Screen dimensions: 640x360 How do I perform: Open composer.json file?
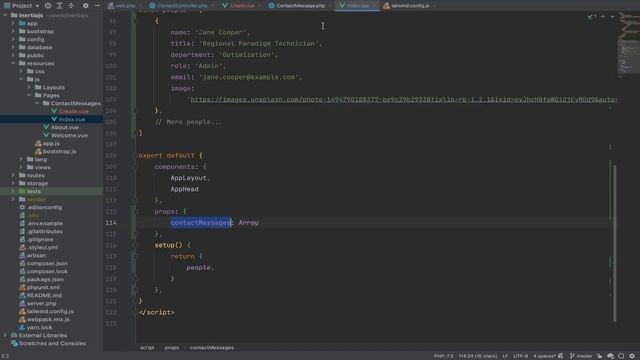(x=47, y=263)
